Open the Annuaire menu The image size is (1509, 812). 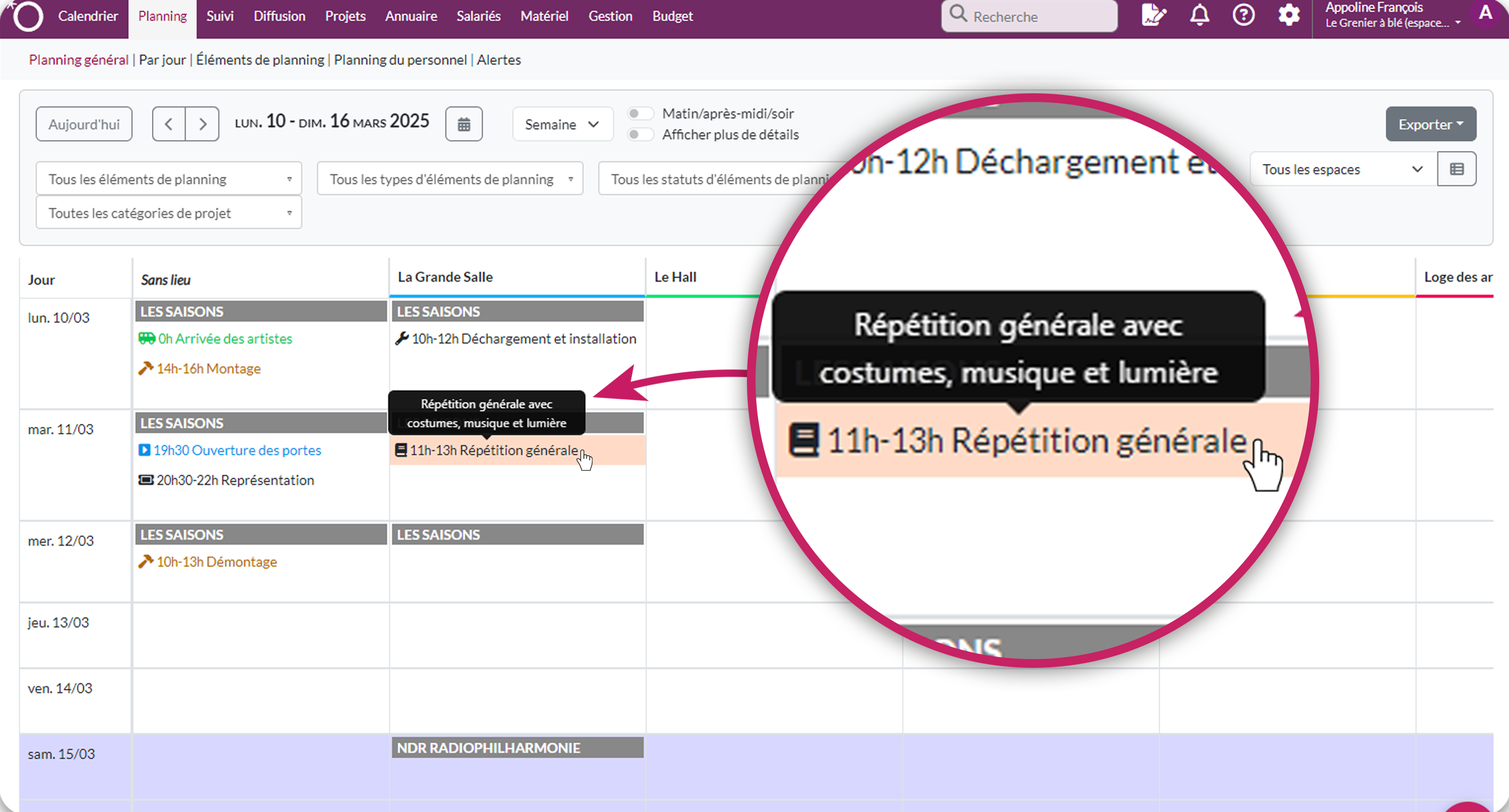411,16
